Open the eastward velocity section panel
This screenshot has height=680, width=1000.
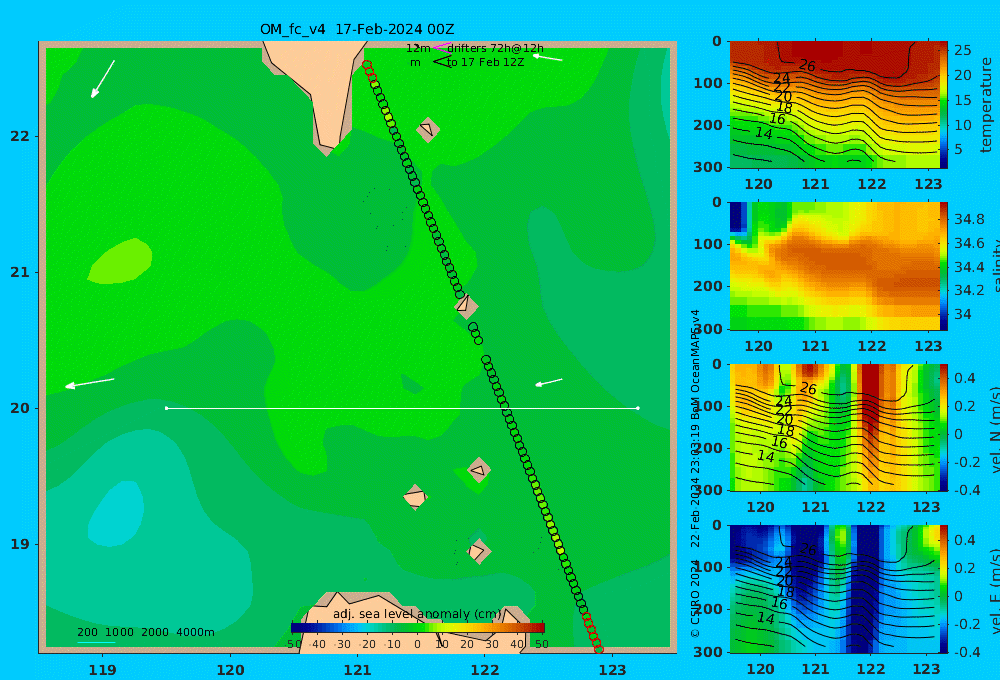834,589
